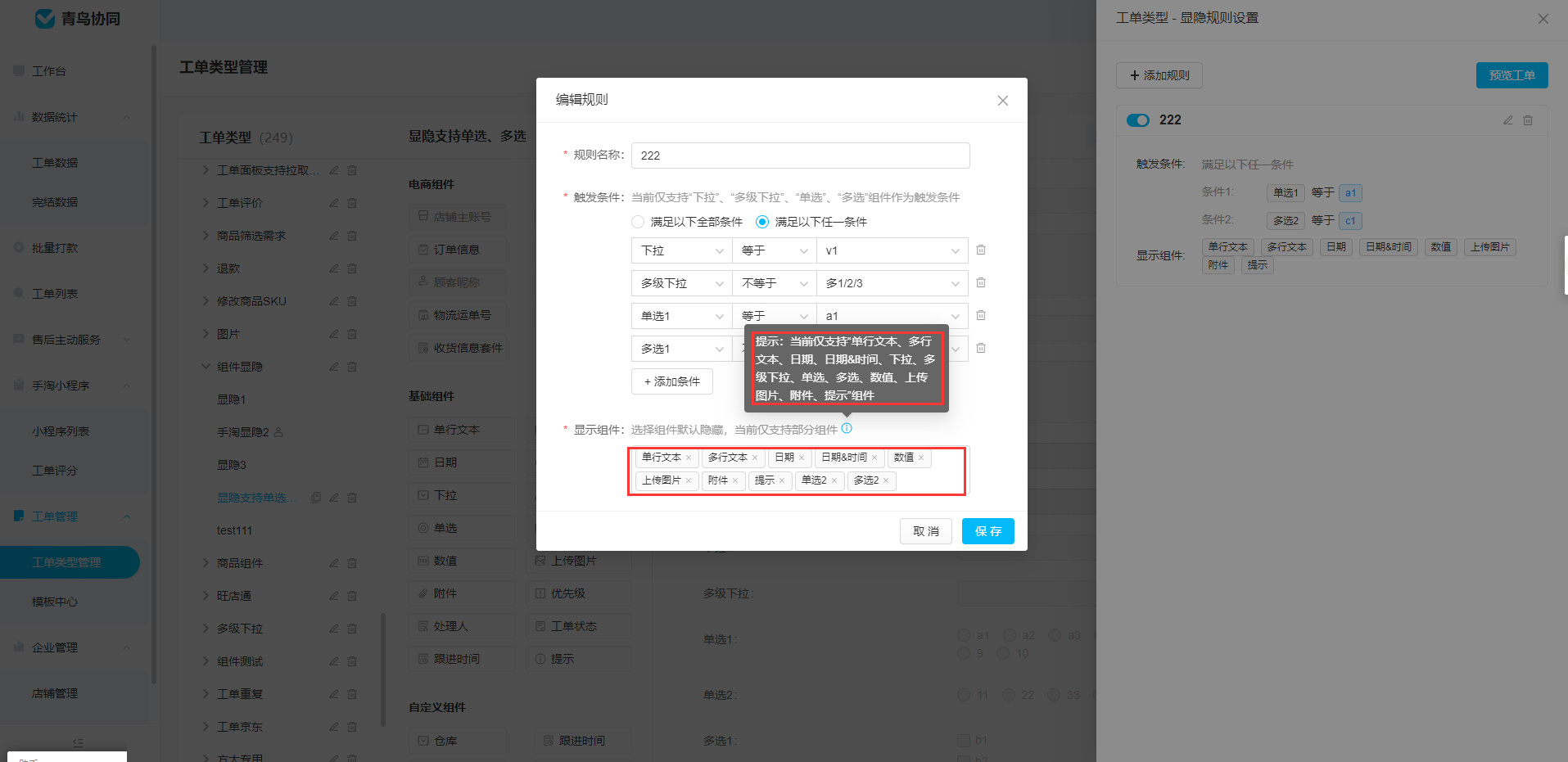Click delete icon for 图片 type
Image resolution: width=1568 pixels, height=762 pixels.
coord(352,334)
